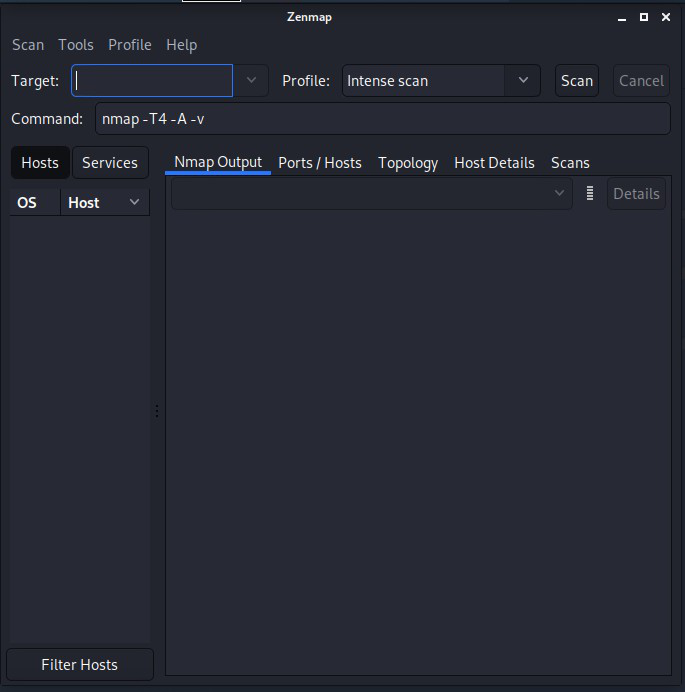685x692 pixels.
Task: Click into the Target input field
Action: tap(152, 81)
